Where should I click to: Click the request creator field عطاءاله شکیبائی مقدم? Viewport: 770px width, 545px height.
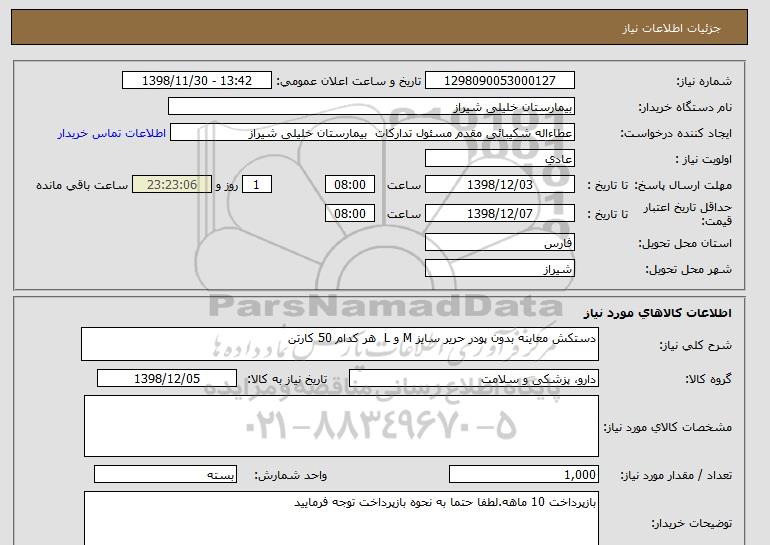(372, 133)
